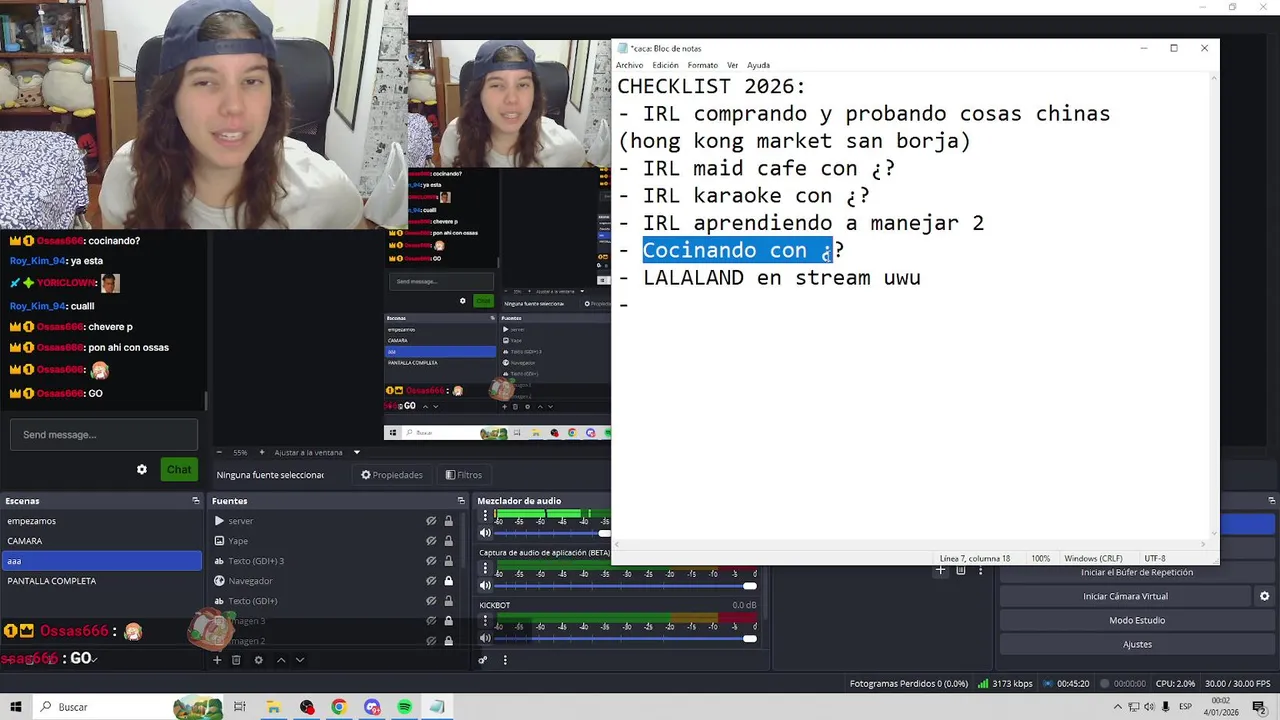The image size is (1280, 720).
Task: Toggle lock of server source
Action: [x=449, y=521]
